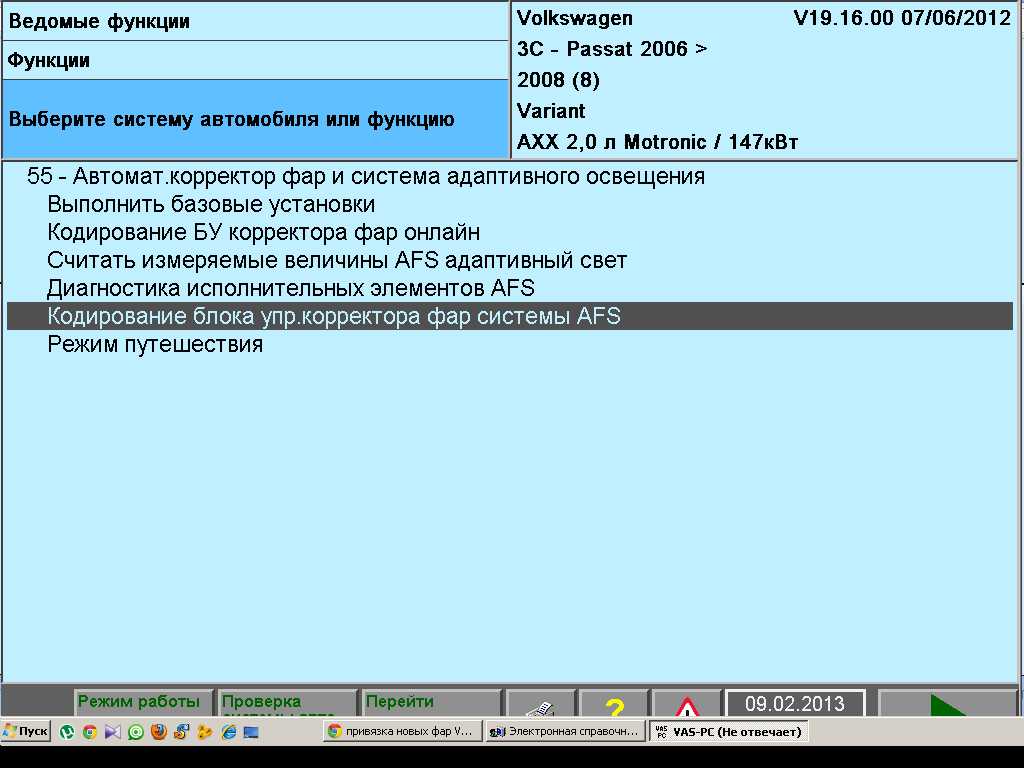Click the yellow bird quick launch icon
The image size is (1024, 768).
tap(204, 732)
